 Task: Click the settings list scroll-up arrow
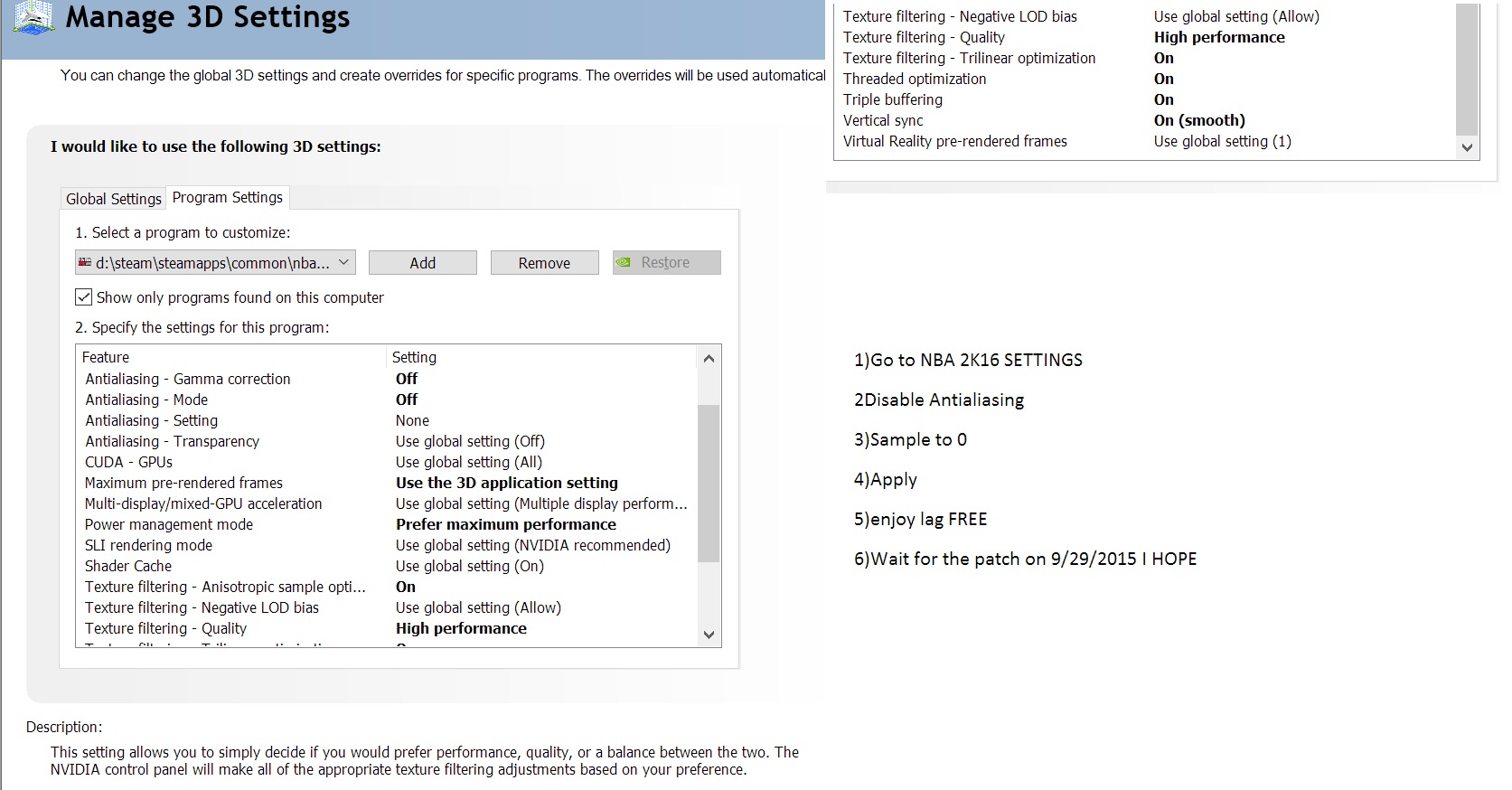pyautogui.click(x=709, y=359)
